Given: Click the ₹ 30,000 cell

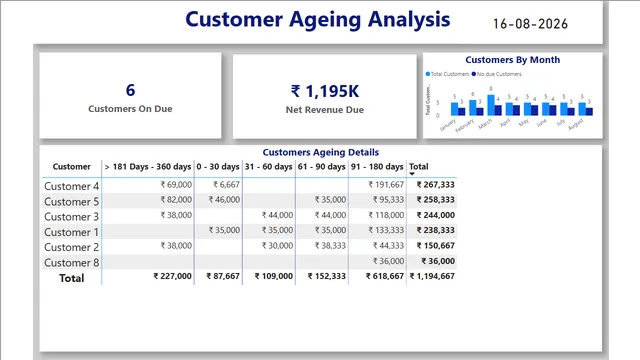Looking at the screenshot, I should coord(277,246).
